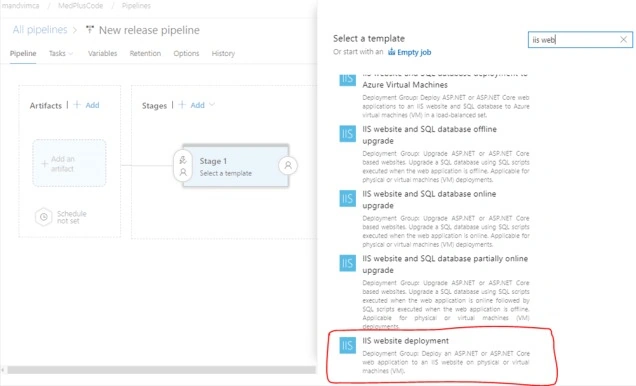
Task: Open the Variables tab
Action: click(103, 54)
